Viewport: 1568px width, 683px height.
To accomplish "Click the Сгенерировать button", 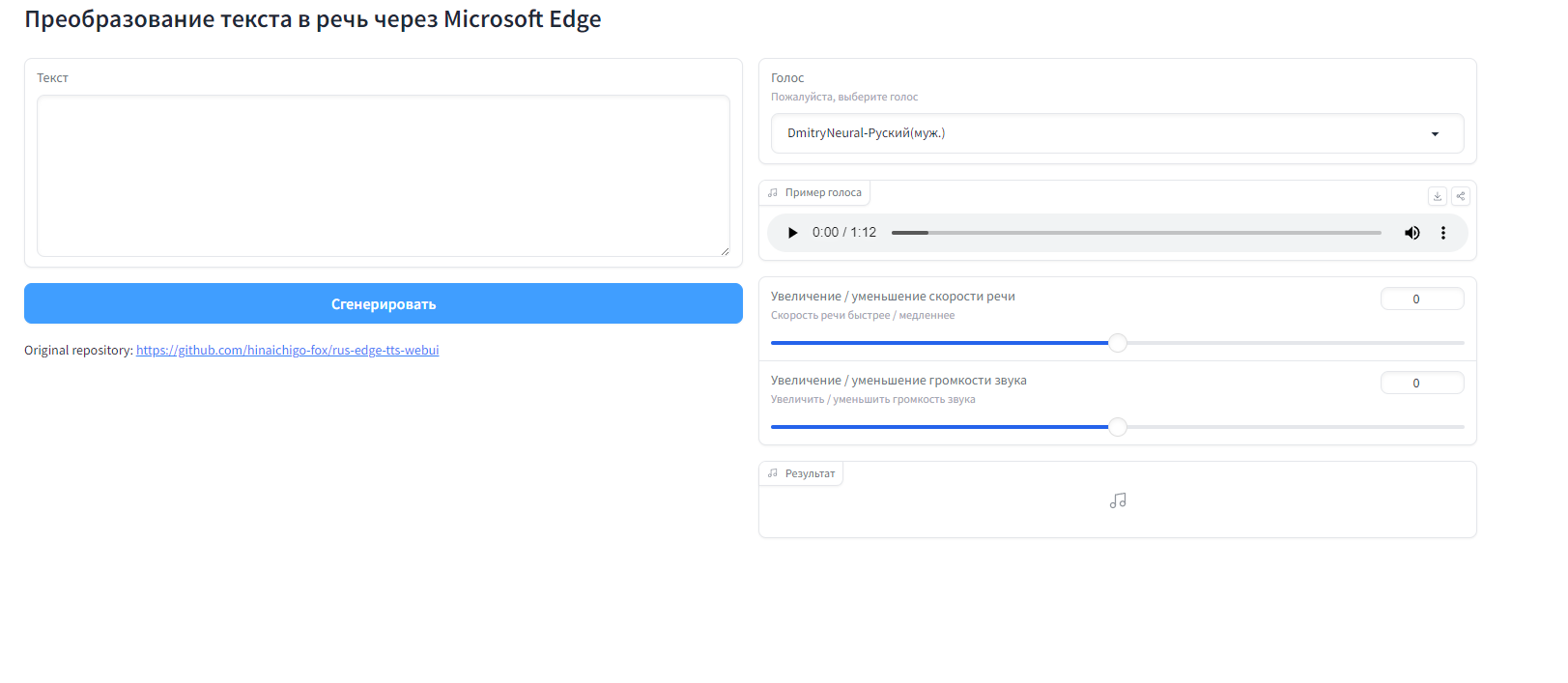I will click(x=384, y=303).
